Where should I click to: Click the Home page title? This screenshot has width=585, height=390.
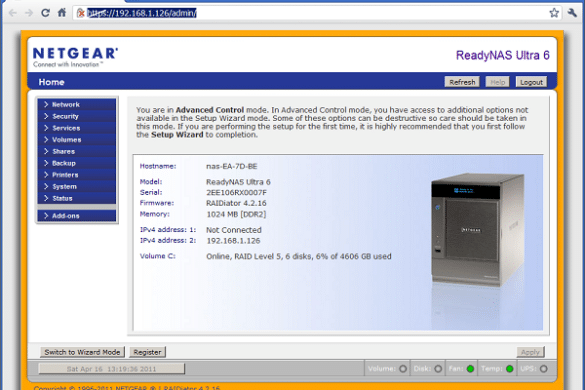click(x=51, y=82)
